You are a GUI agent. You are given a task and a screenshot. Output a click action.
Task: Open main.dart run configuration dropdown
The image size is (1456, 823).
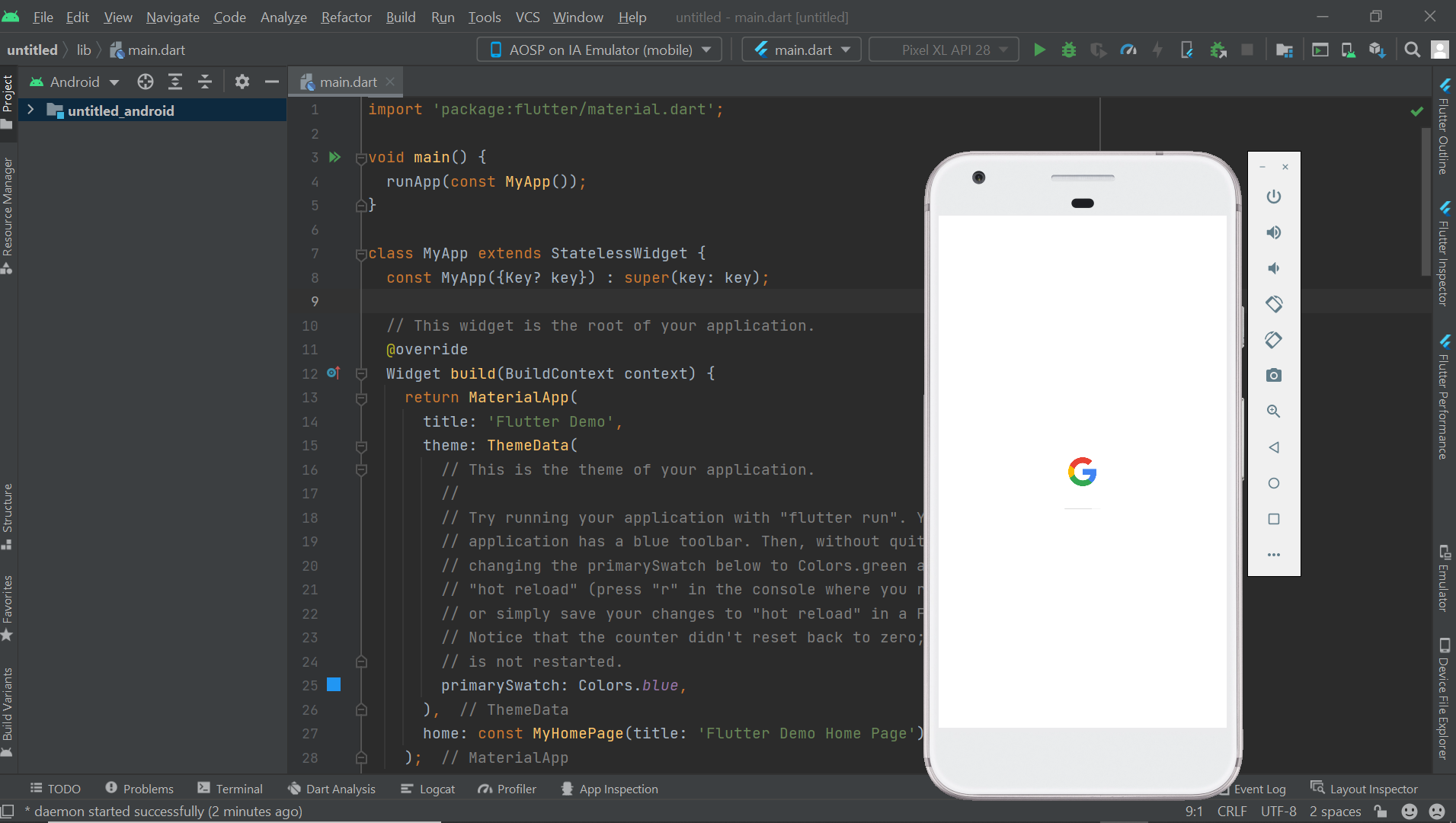pos(802,50)
